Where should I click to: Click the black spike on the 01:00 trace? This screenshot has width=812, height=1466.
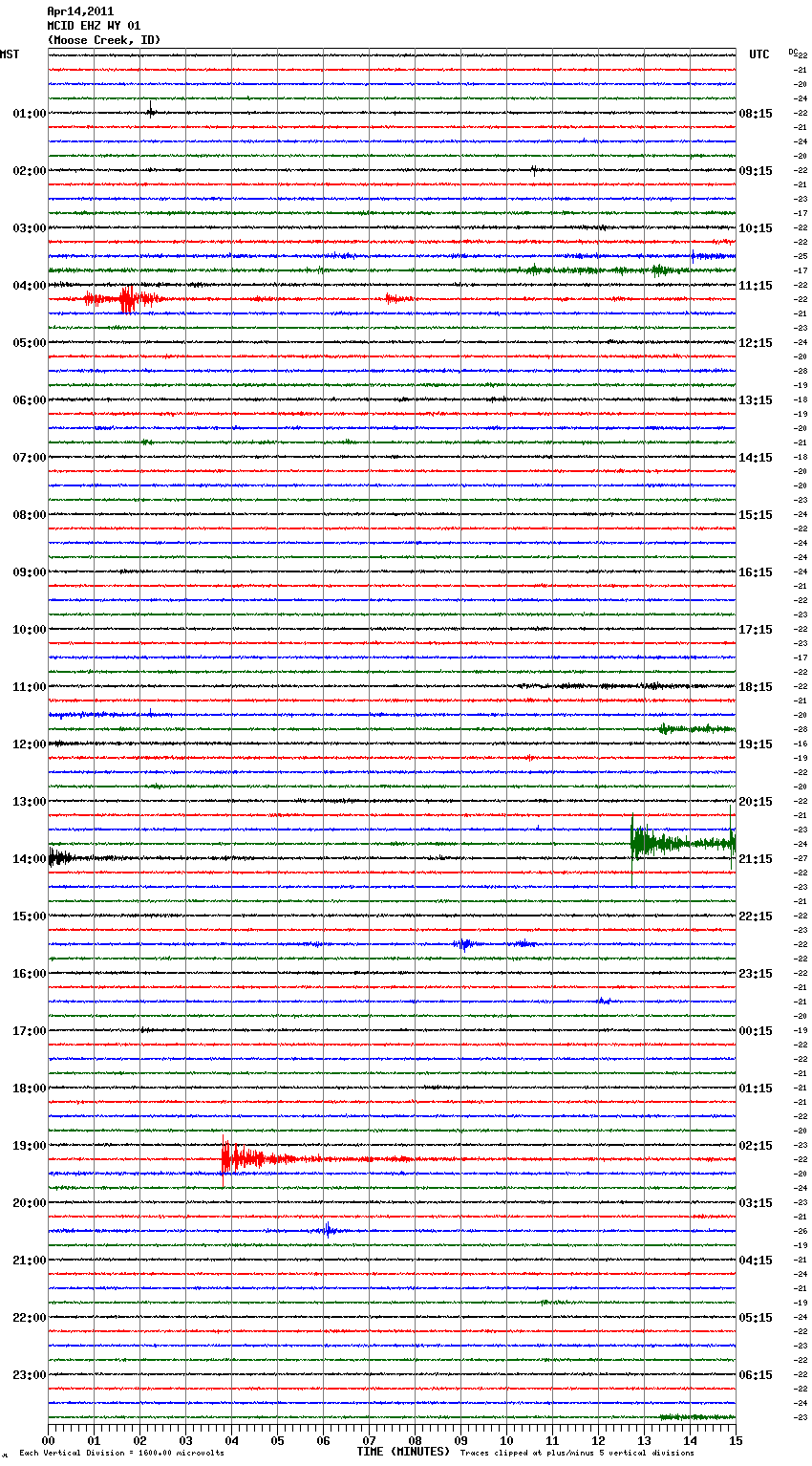click(x=151, y=112)
